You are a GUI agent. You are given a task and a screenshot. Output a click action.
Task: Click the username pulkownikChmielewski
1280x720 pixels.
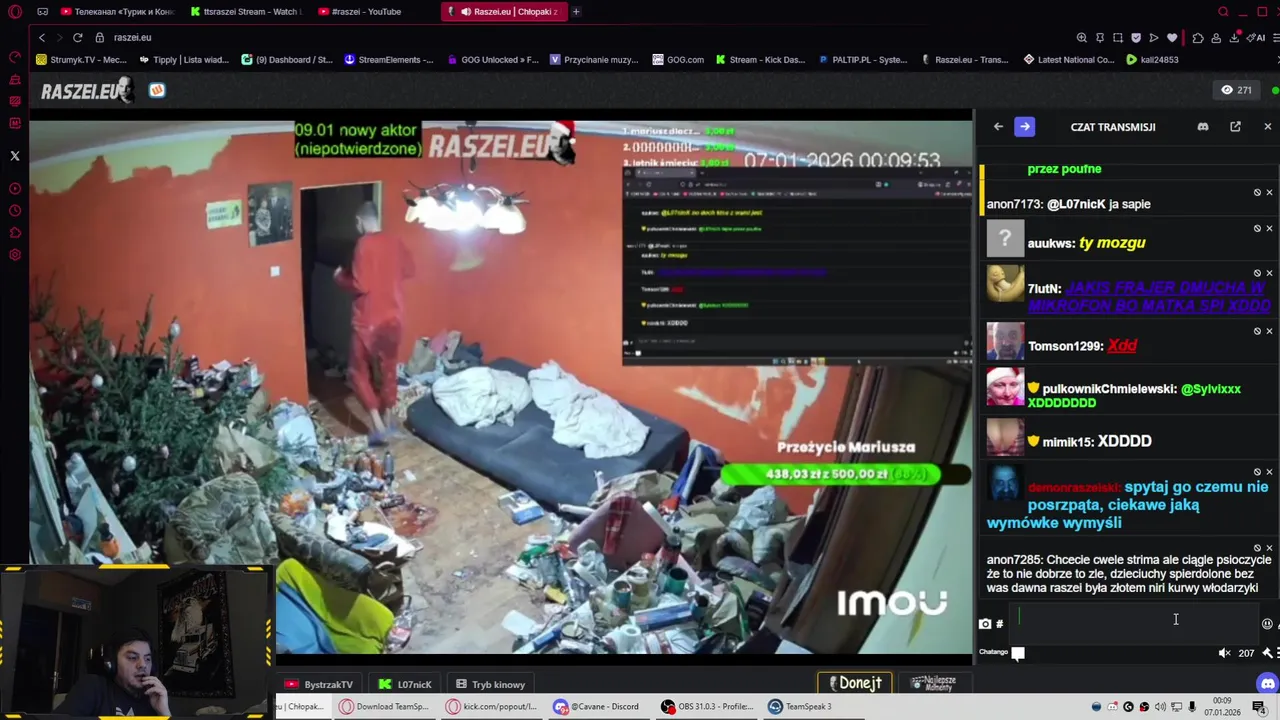[1109, 389]
